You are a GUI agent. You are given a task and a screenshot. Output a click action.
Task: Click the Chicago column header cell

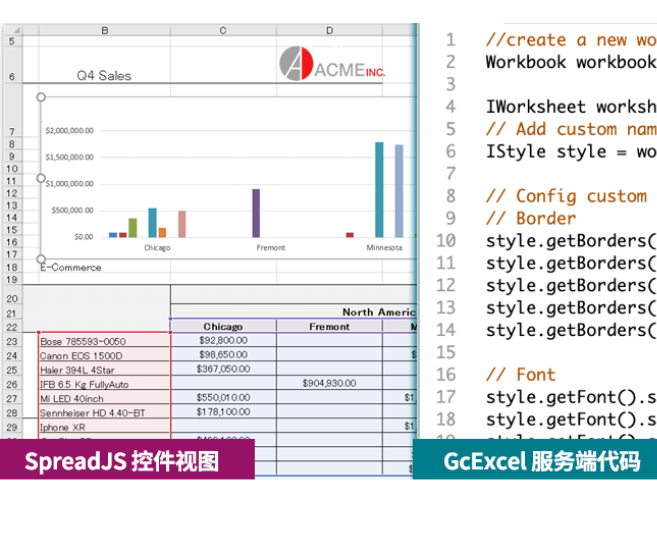tap(223, 327)
